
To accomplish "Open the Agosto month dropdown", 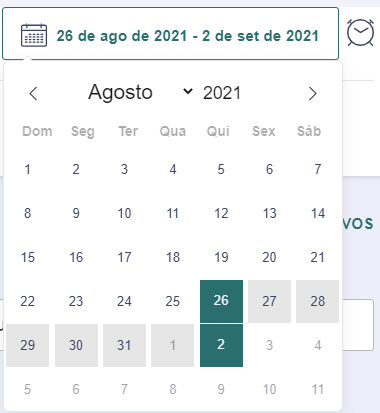I will [x=141, y=92].
